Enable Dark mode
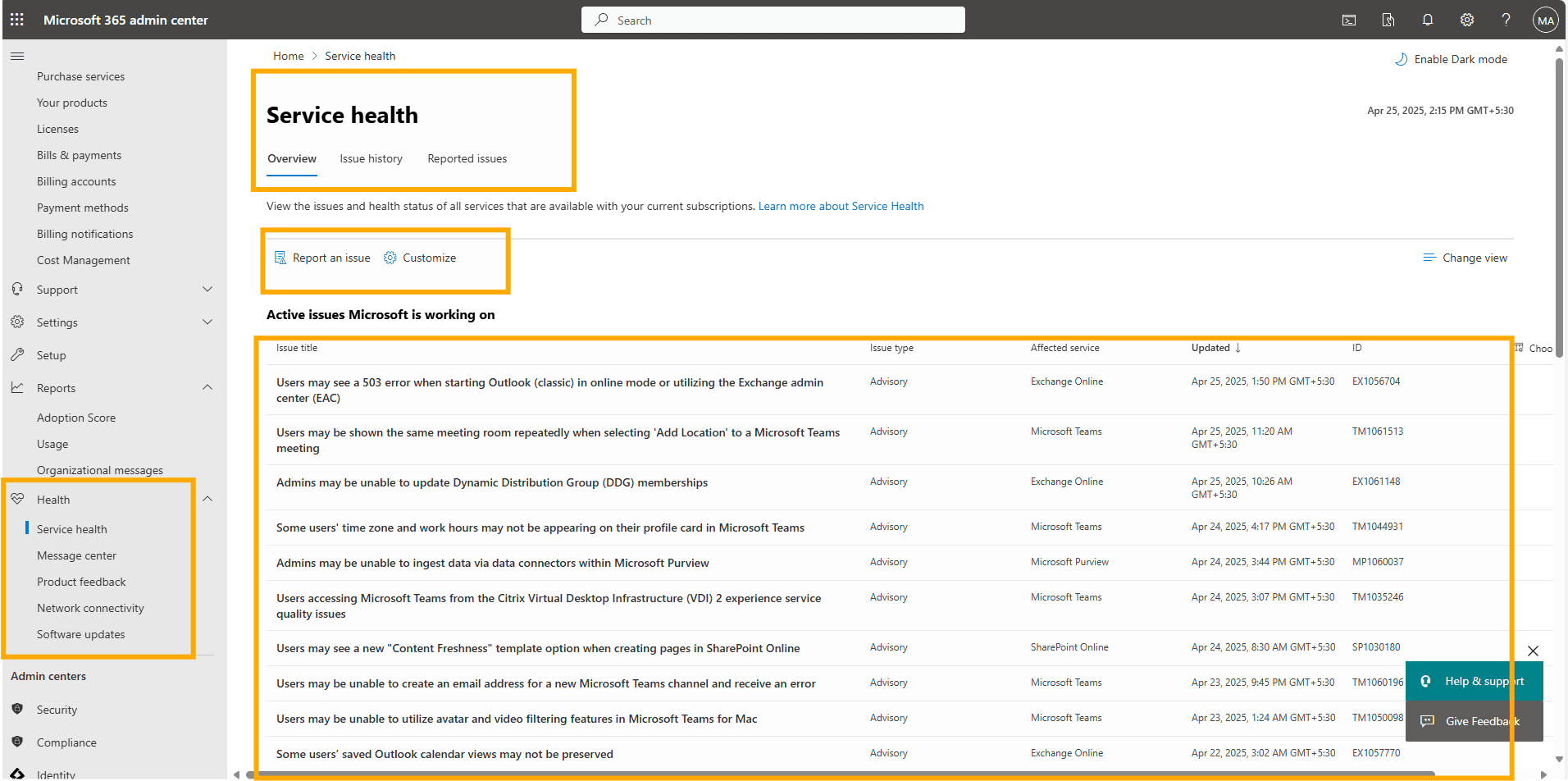This screenshot has height=781, width=1568. click(x=1452, y=58)
